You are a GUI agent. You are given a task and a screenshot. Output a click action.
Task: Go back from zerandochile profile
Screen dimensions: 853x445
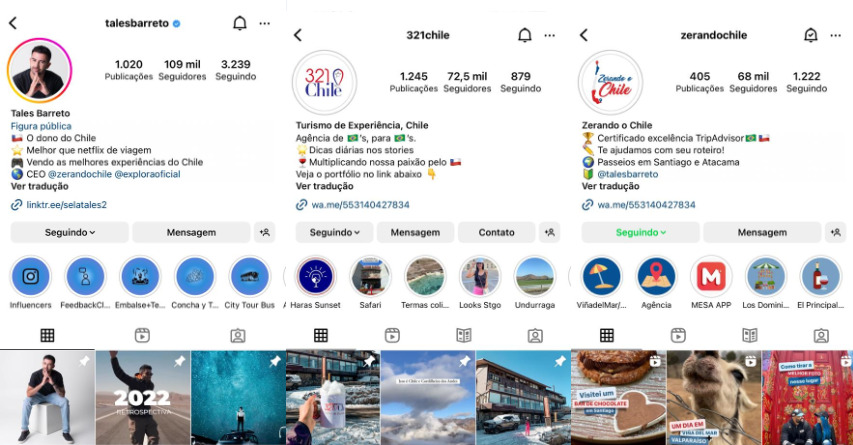(584, 35)
